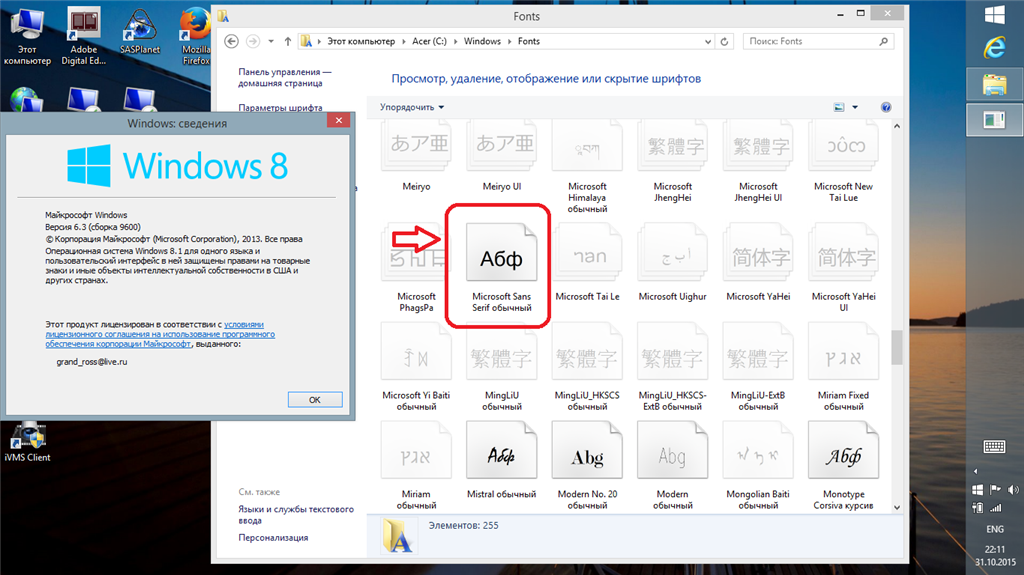1024x575 pixels.
Task: Click the volume tray icon
Action: [x=1013, y=489]
